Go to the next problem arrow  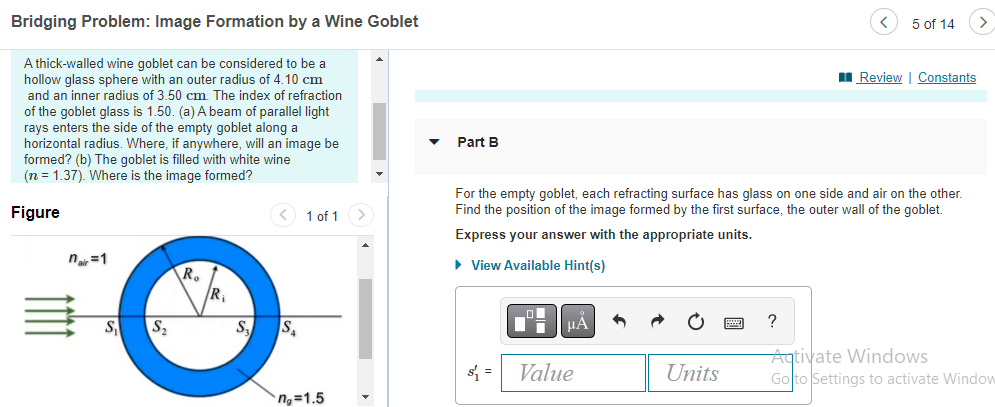point(982,23)
